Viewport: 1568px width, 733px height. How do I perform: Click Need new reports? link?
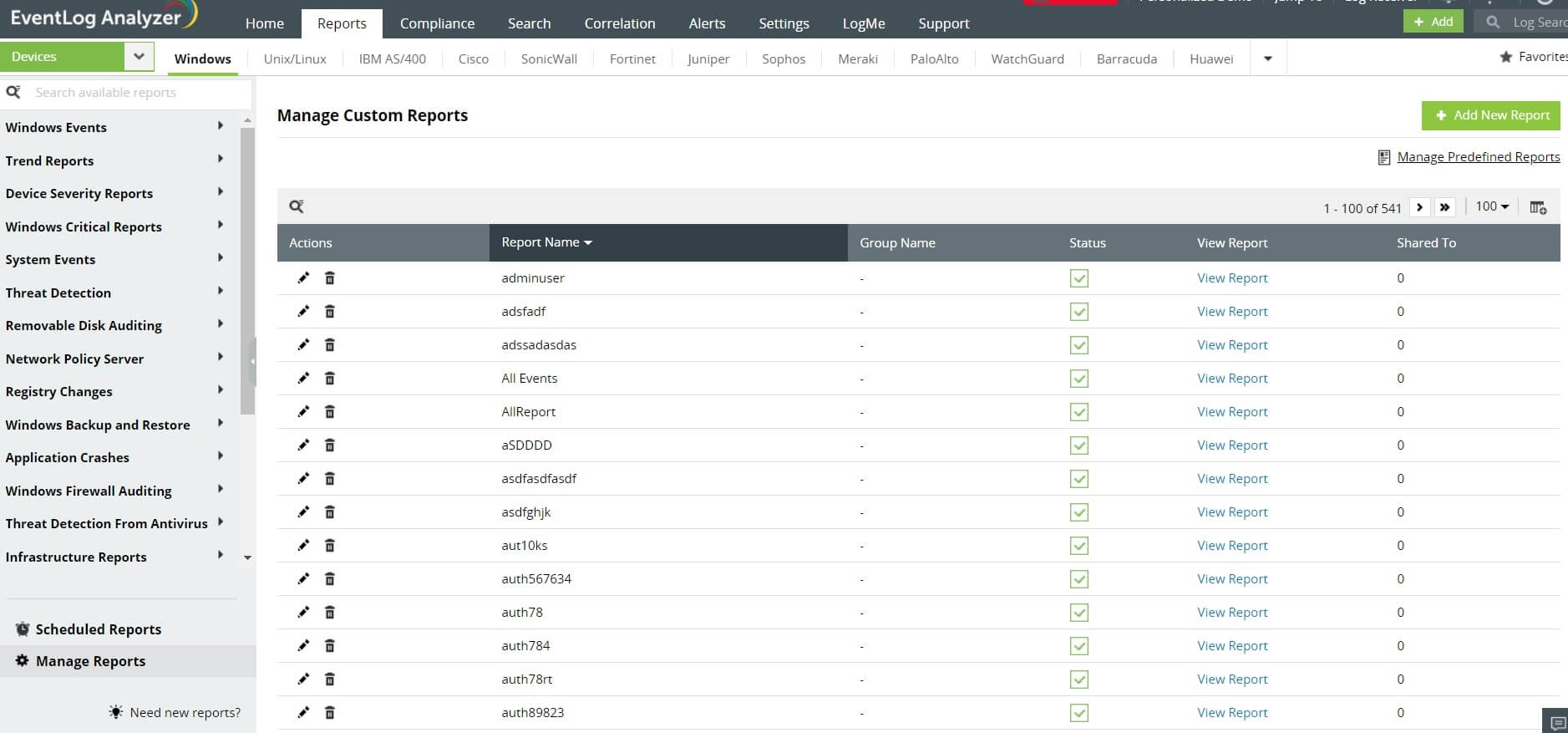tap(185, 713)
